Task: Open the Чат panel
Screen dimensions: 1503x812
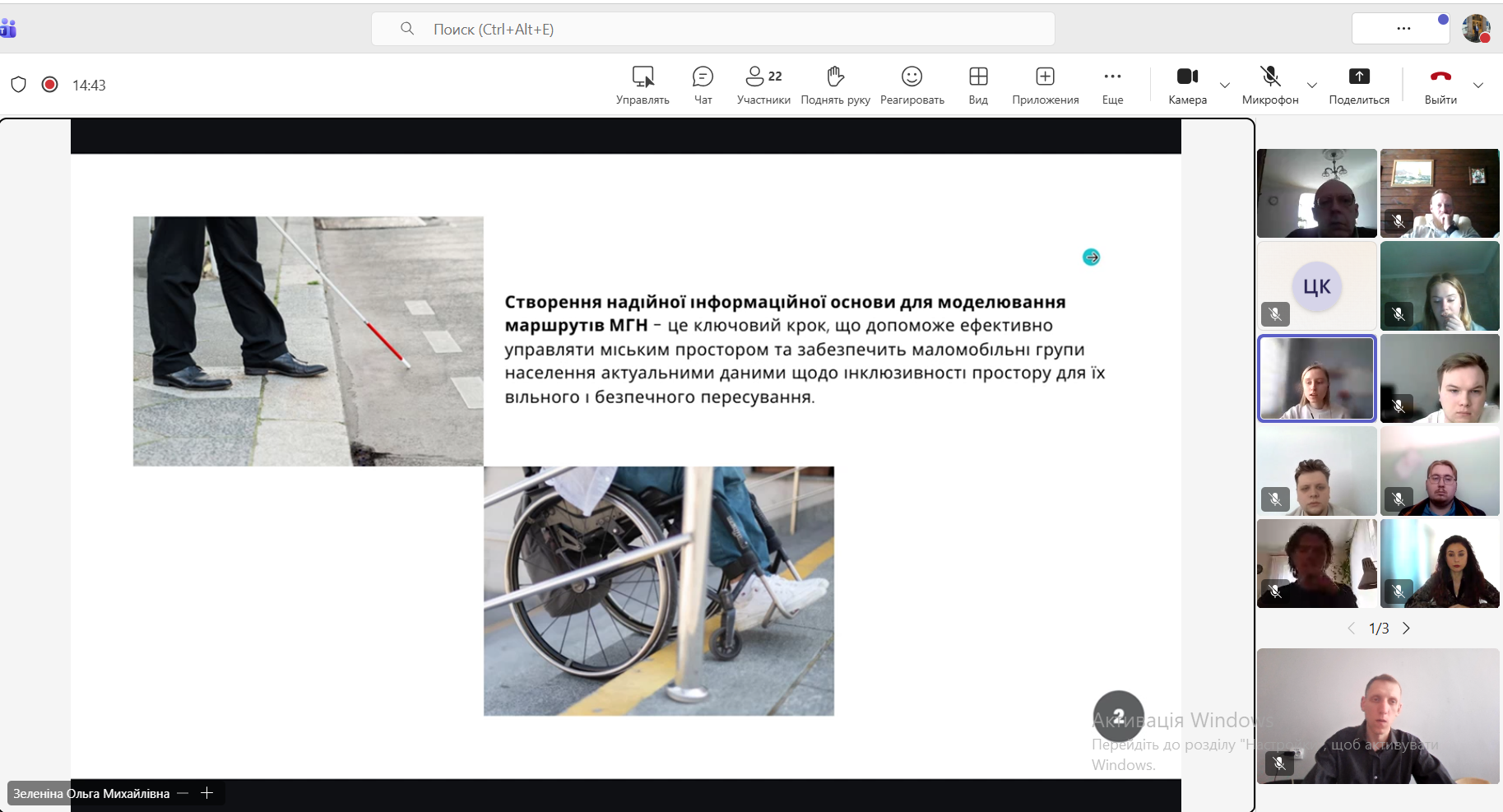Action: coord(703,85)
